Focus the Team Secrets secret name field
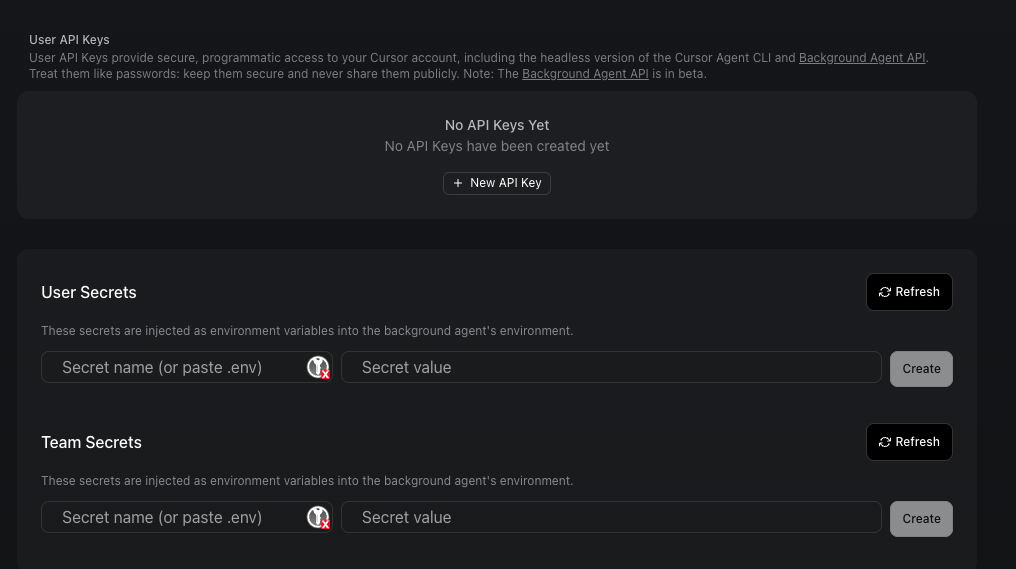 coord(172,517)
